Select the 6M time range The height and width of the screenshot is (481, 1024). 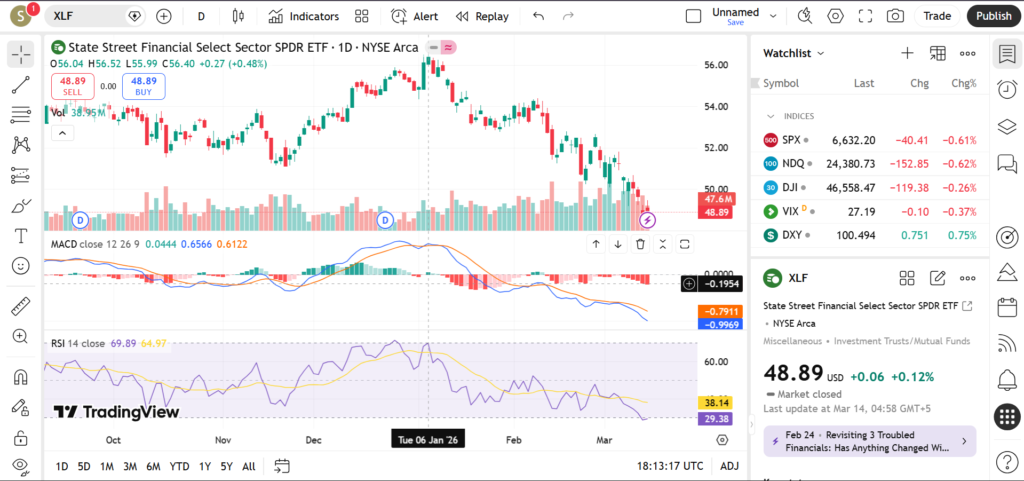pos(153,466)
